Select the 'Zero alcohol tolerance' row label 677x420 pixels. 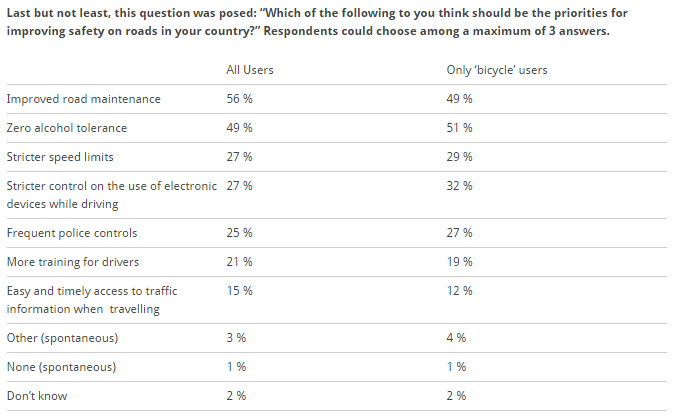tap(66, 128)
